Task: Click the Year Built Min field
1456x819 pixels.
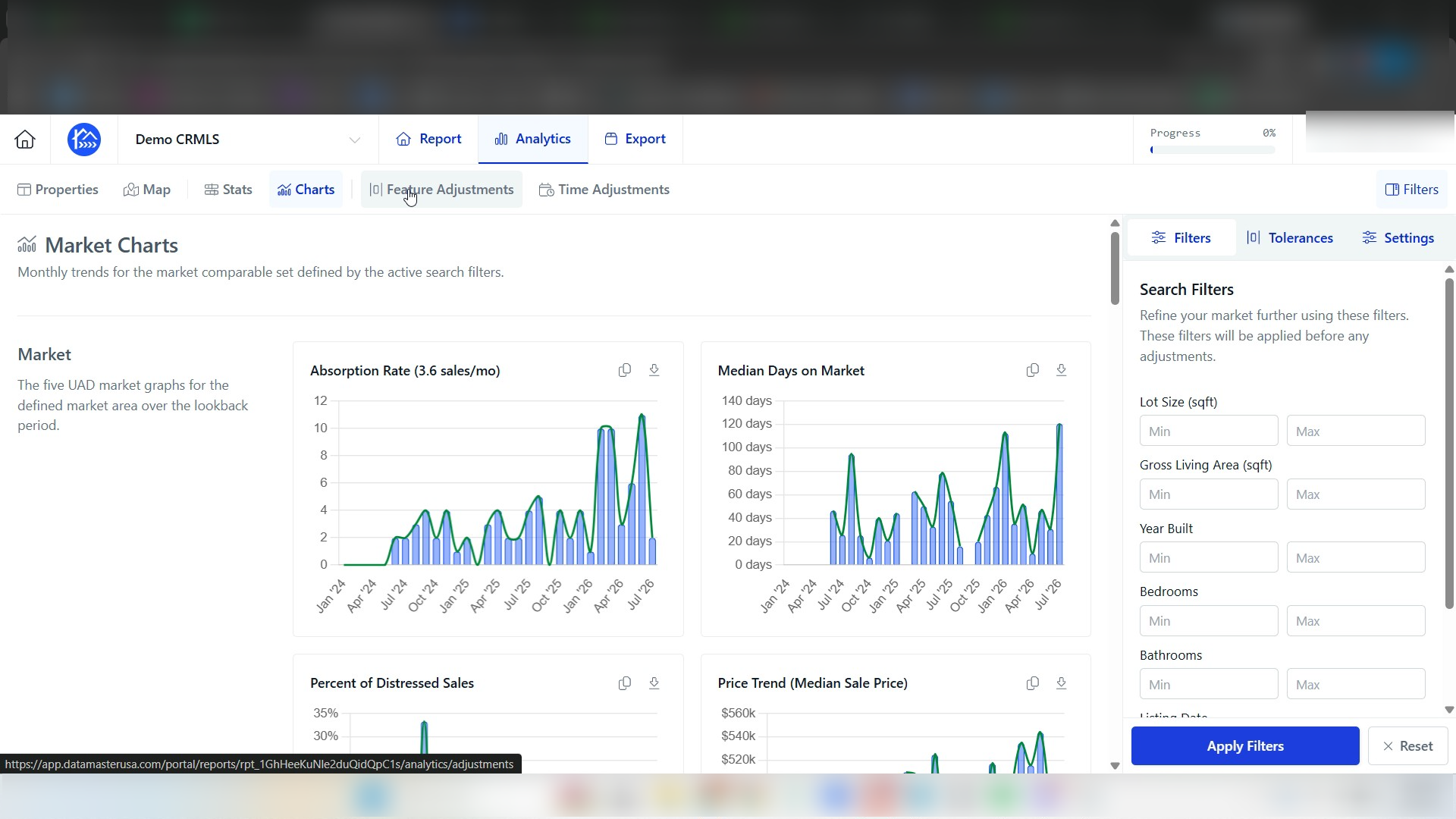Action: point(1209,557)
